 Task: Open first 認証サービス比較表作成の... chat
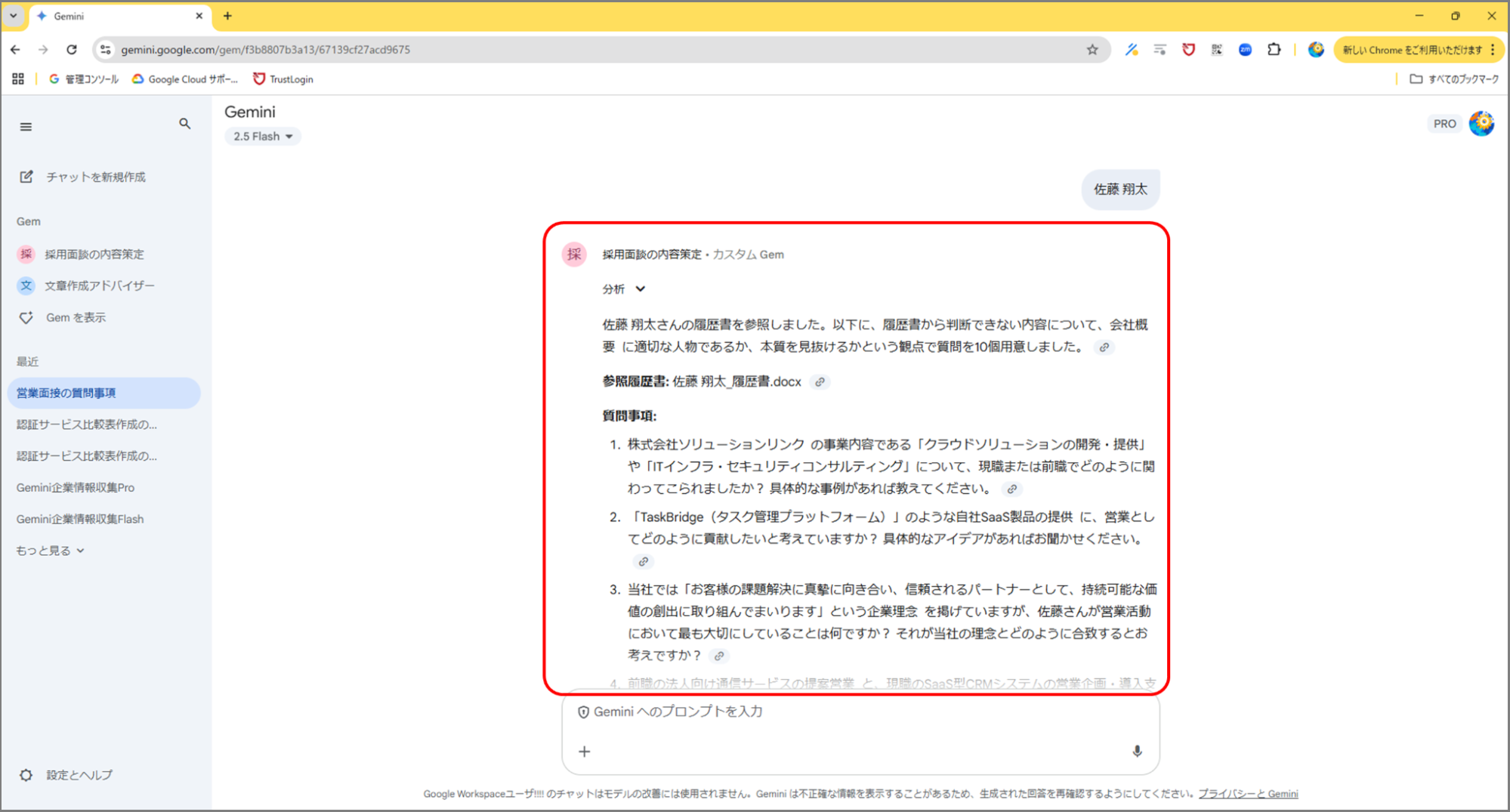[x=87, y=425]
